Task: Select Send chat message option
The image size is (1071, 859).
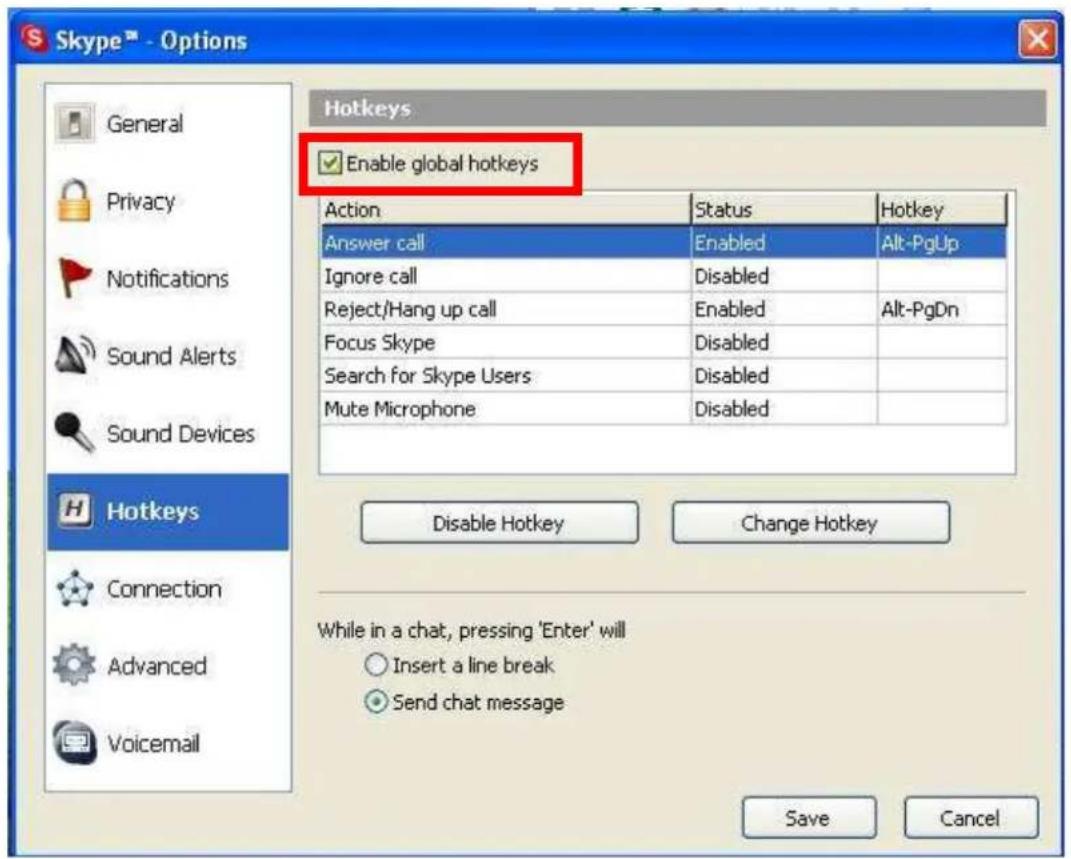Action: [376, 702]
